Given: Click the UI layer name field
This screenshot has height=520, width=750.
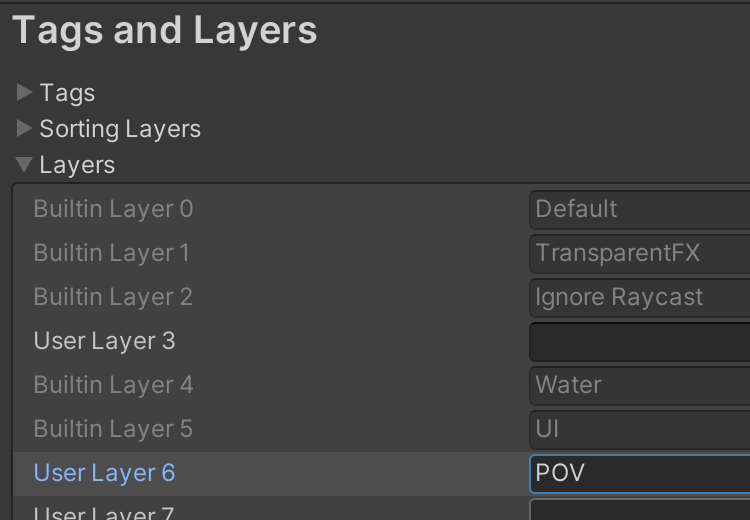Looking at the screenshot, I should click(640, 429).
